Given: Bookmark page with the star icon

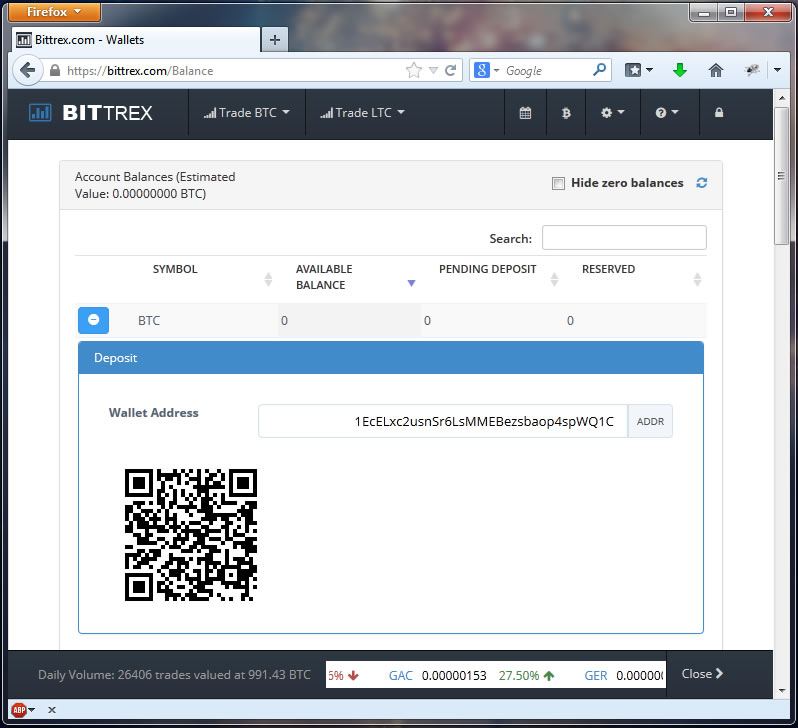Looking at the screenshot, I should coord(414,70).
